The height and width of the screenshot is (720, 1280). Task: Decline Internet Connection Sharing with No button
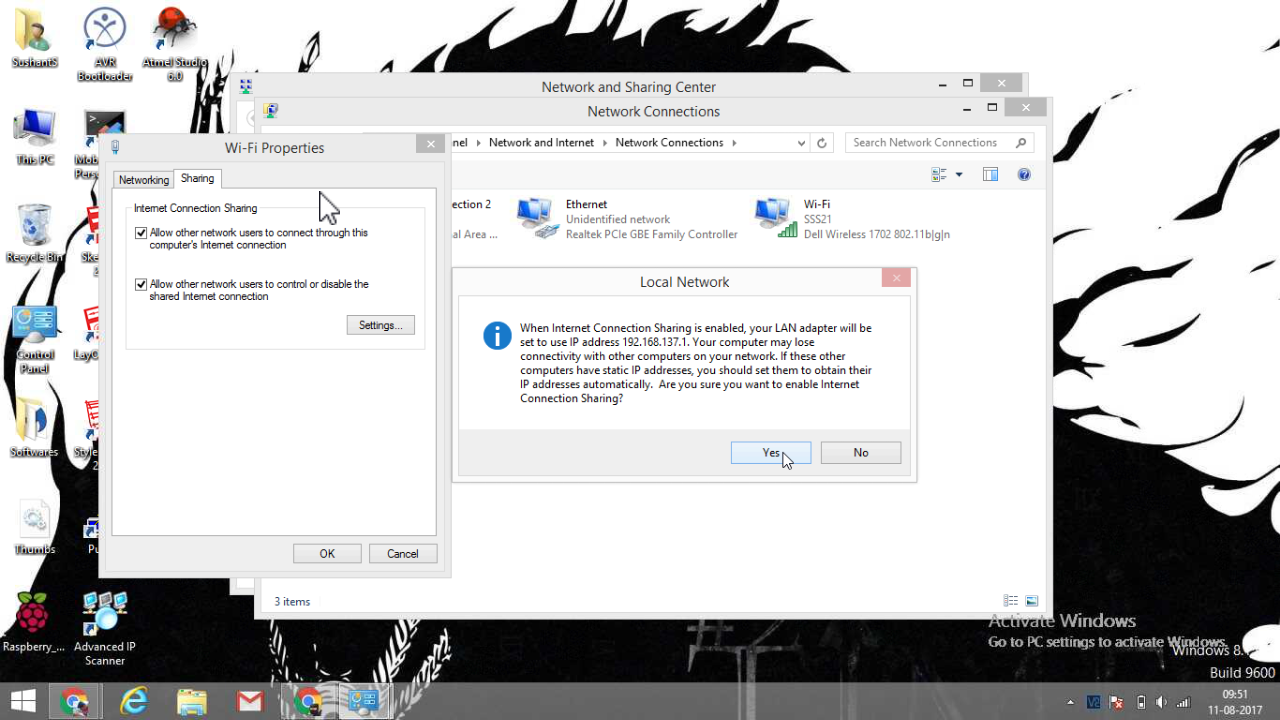[861, 453]
